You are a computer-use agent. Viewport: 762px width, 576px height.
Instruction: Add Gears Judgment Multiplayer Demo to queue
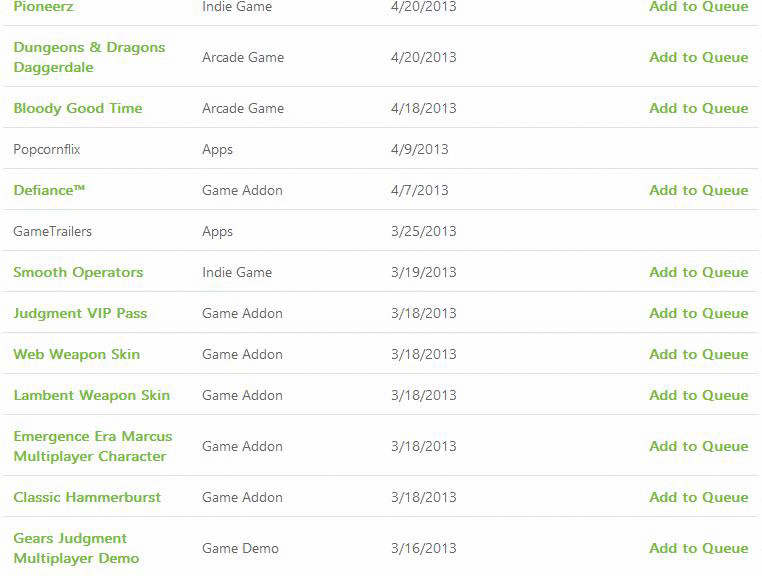(x=698, y=548)
